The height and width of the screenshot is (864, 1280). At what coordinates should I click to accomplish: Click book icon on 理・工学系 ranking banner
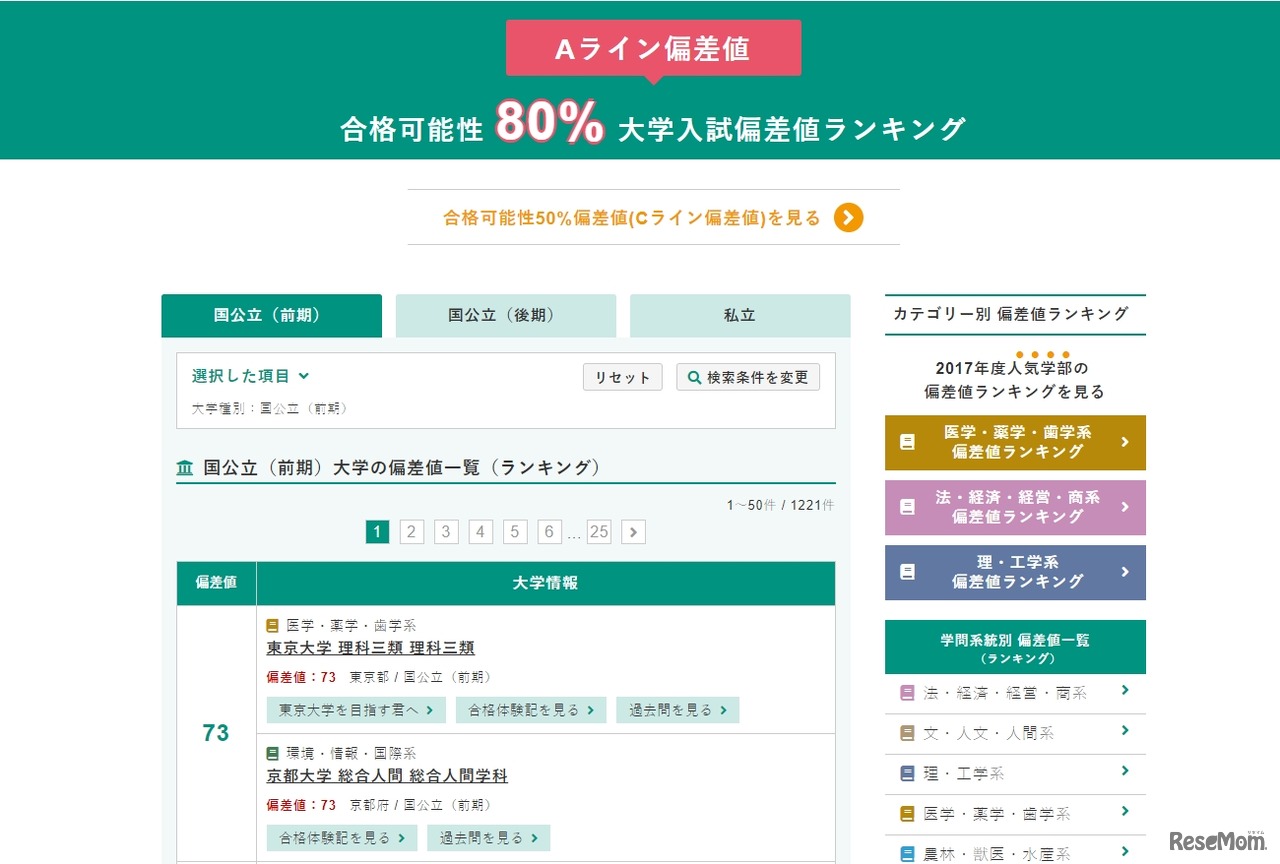(x=907, y=572)
